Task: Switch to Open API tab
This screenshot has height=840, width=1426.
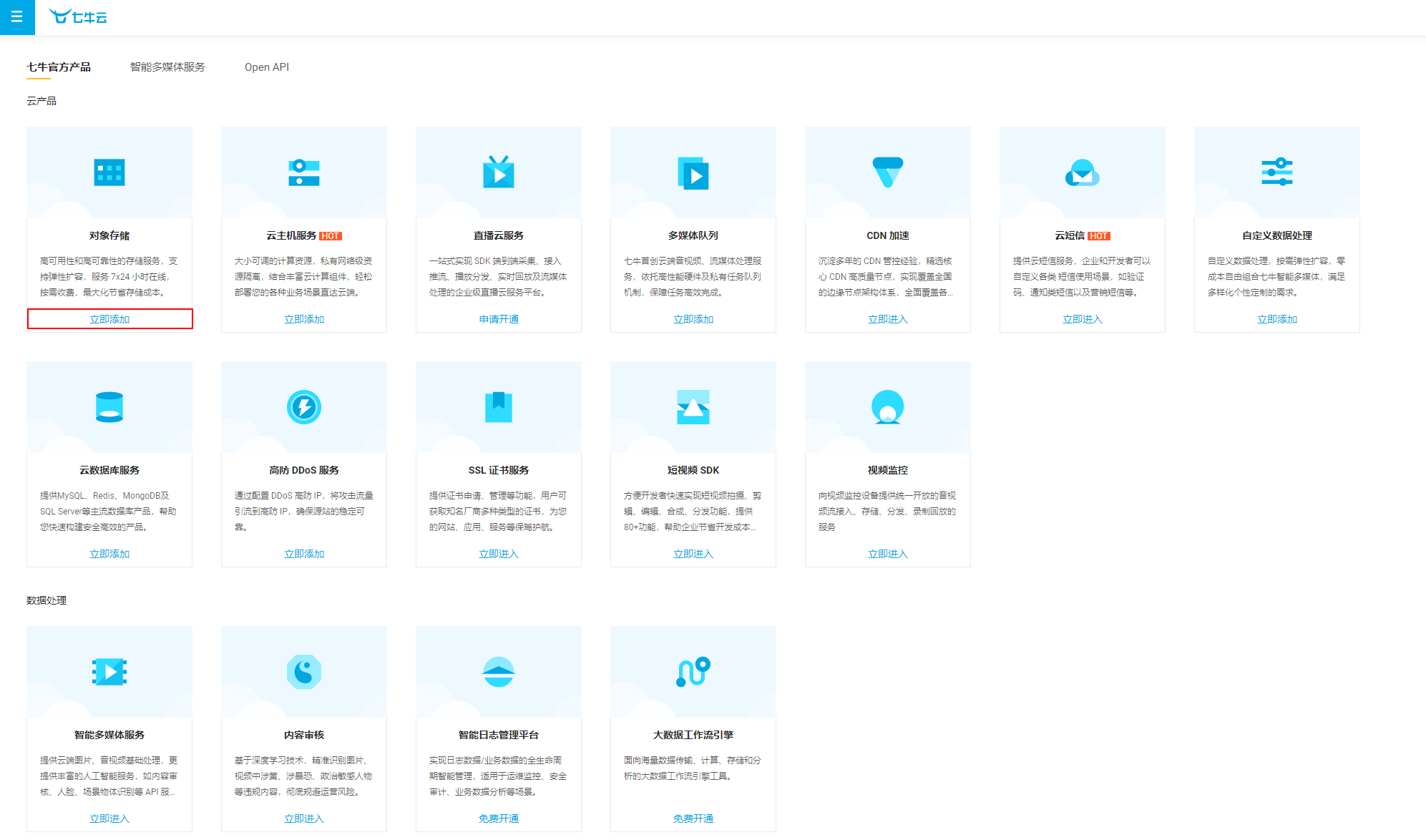Action: coord(267,67)
